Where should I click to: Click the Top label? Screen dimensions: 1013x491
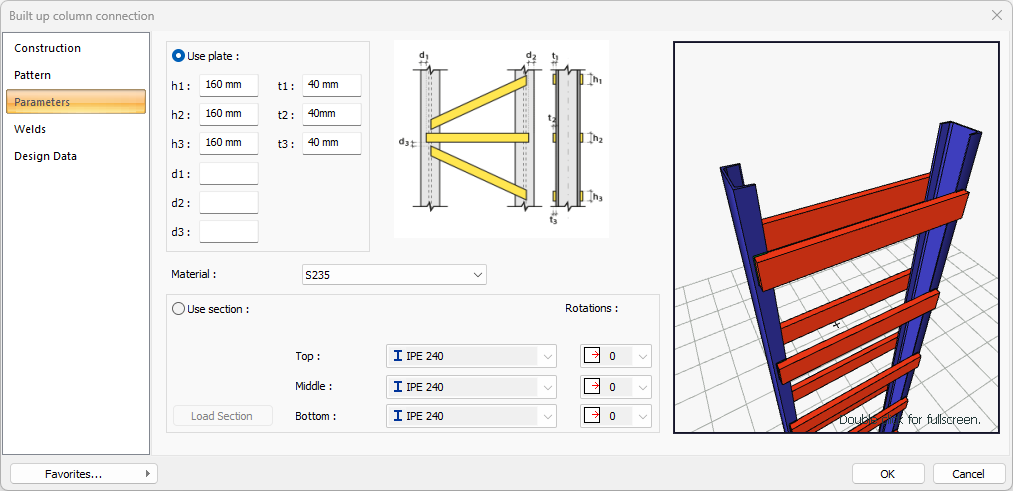click(x=308, y=356)
